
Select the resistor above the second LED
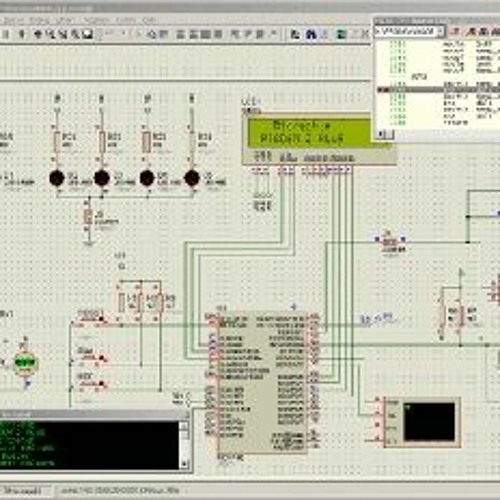(102, 141)
